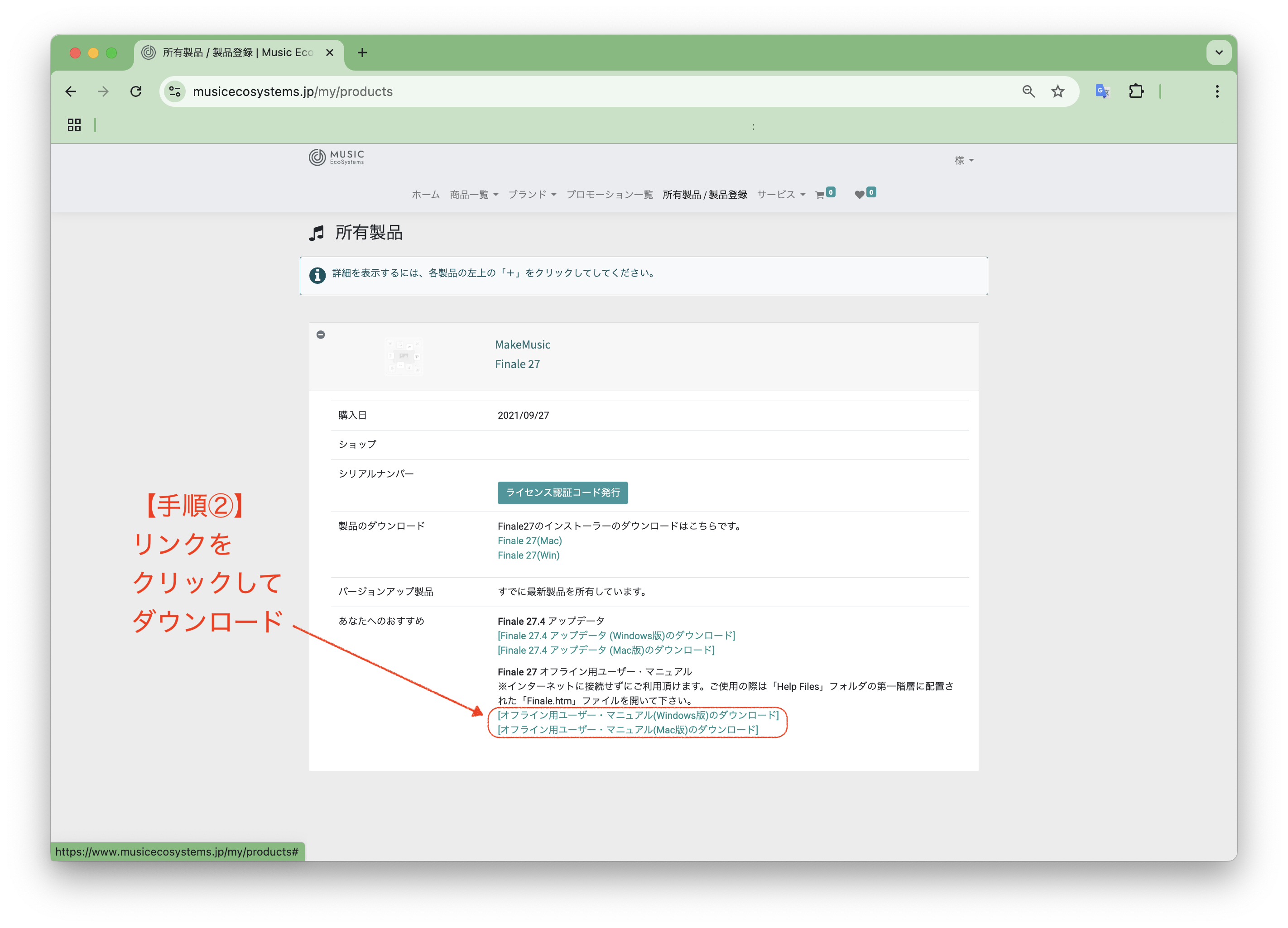The image size is (1288, 928).
Task: Select the 所有製品 / 製品登録 browser tab
Action: (238, 53)
